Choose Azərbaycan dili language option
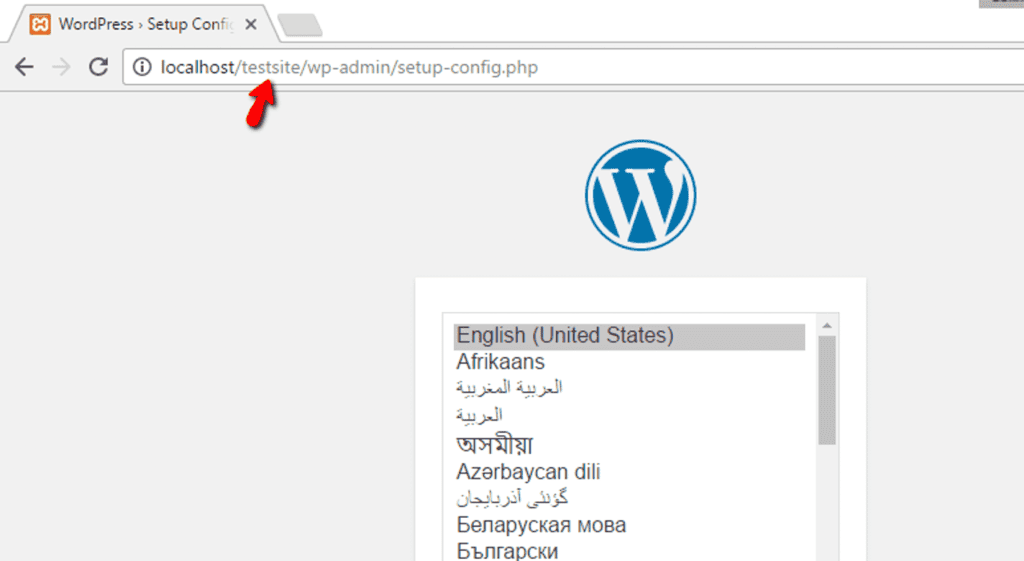The height and width of the screenshot is (561, 1024). pyautogui.click(x=528, y=472)
